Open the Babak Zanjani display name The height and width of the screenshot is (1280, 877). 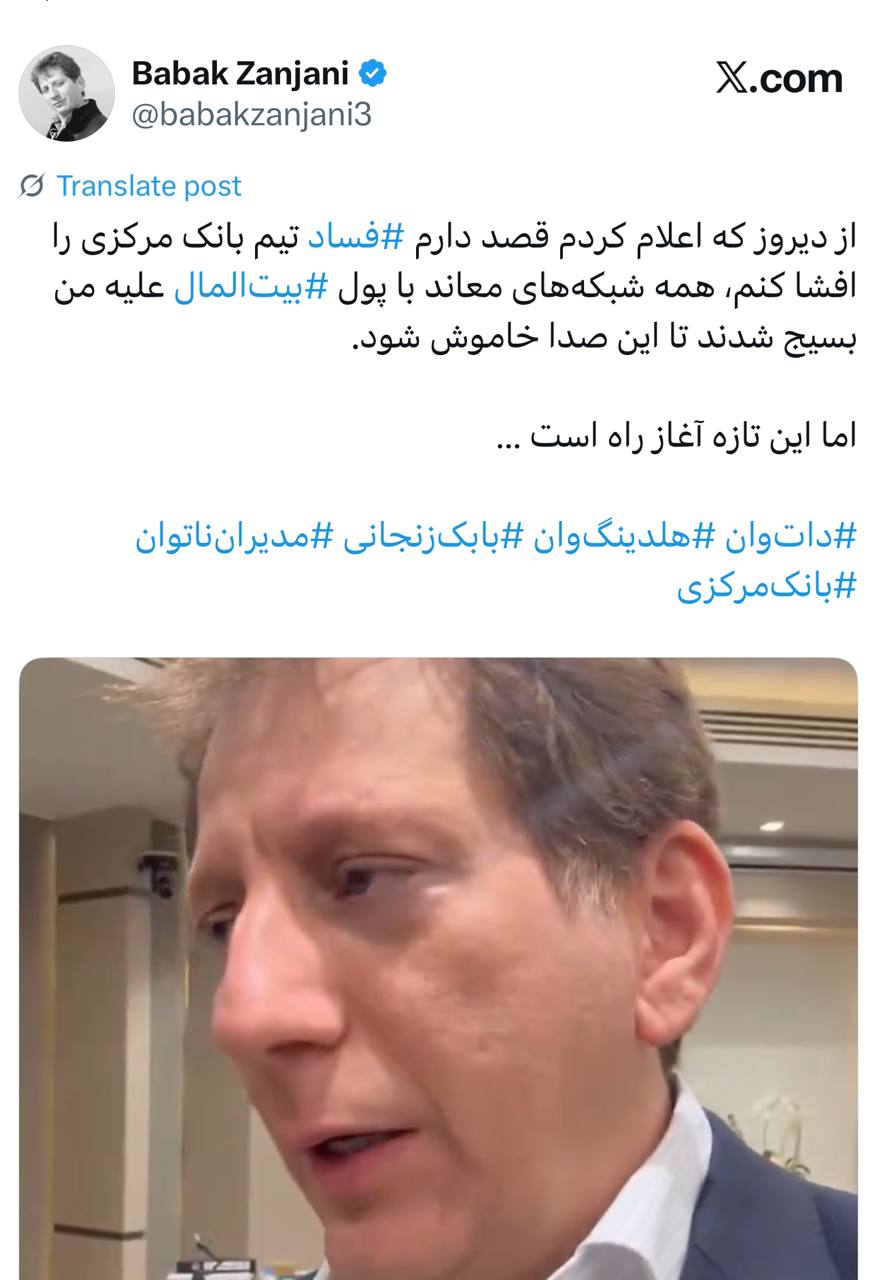(240, 73)
